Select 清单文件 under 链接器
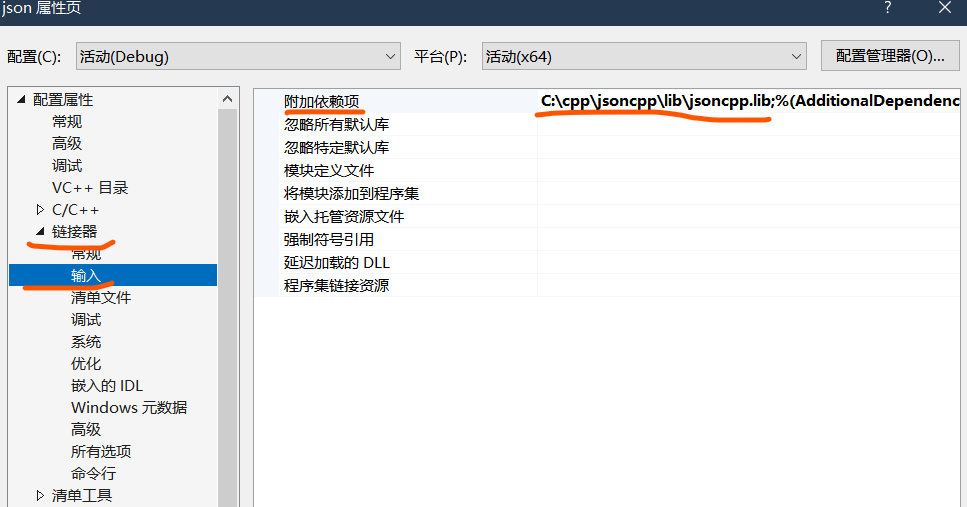 [x=101, y=297]
